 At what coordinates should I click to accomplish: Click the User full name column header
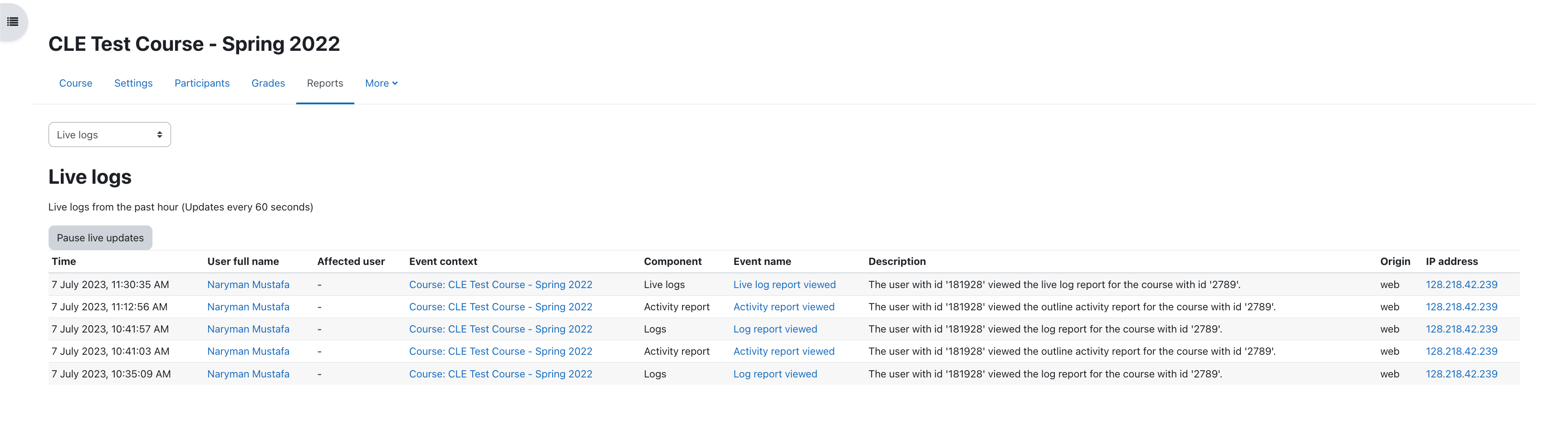[x=243, y=262]
